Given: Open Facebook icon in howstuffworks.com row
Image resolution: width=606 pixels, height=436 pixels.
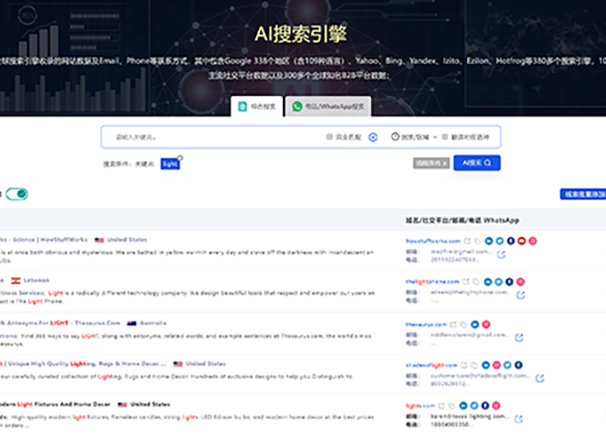Looking at the screenshot, I should (511, 241).
